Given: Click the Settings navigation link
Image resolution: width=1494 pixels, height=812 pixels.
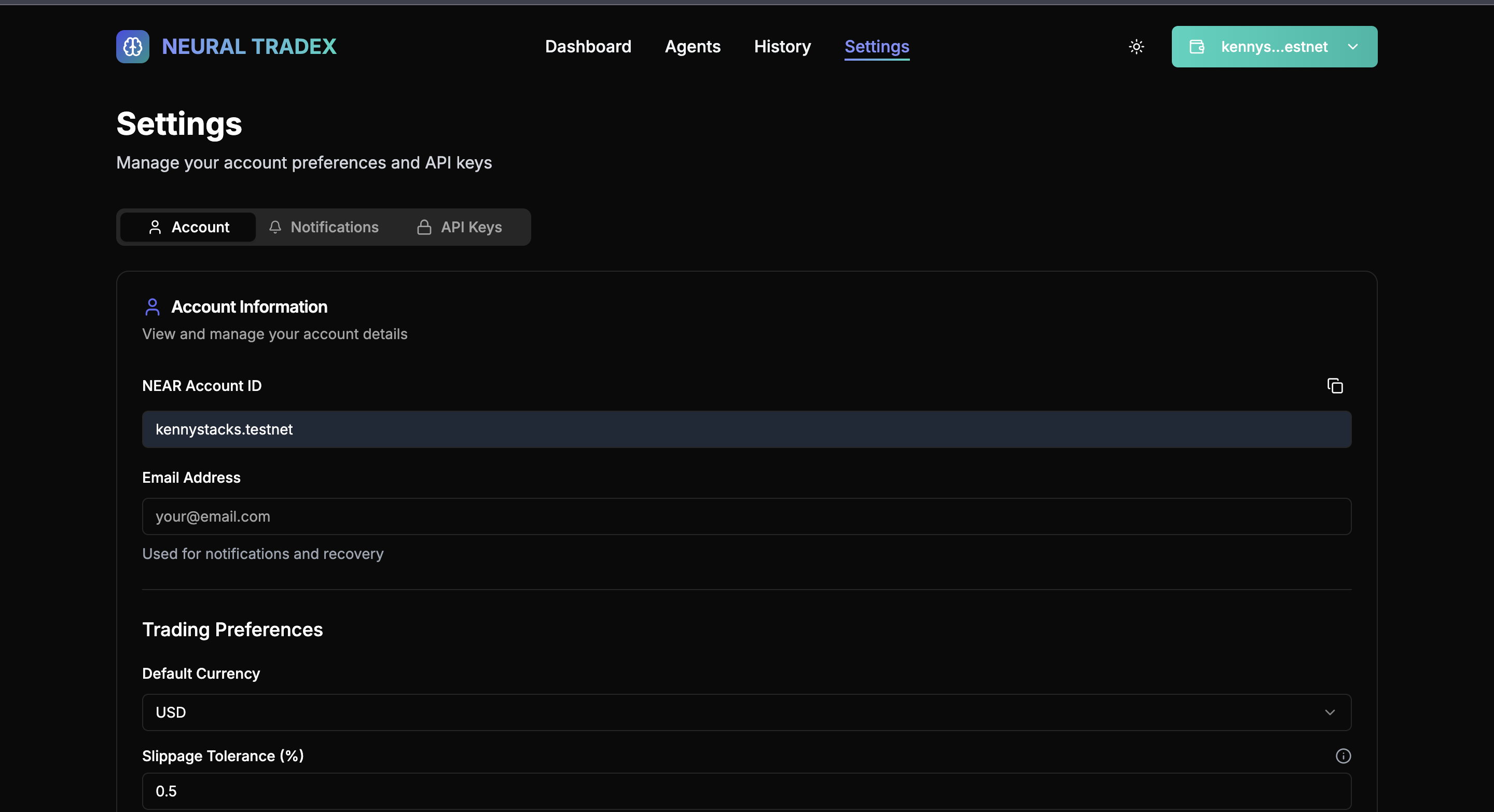Looking at the screenshot, I should point(876,46).
